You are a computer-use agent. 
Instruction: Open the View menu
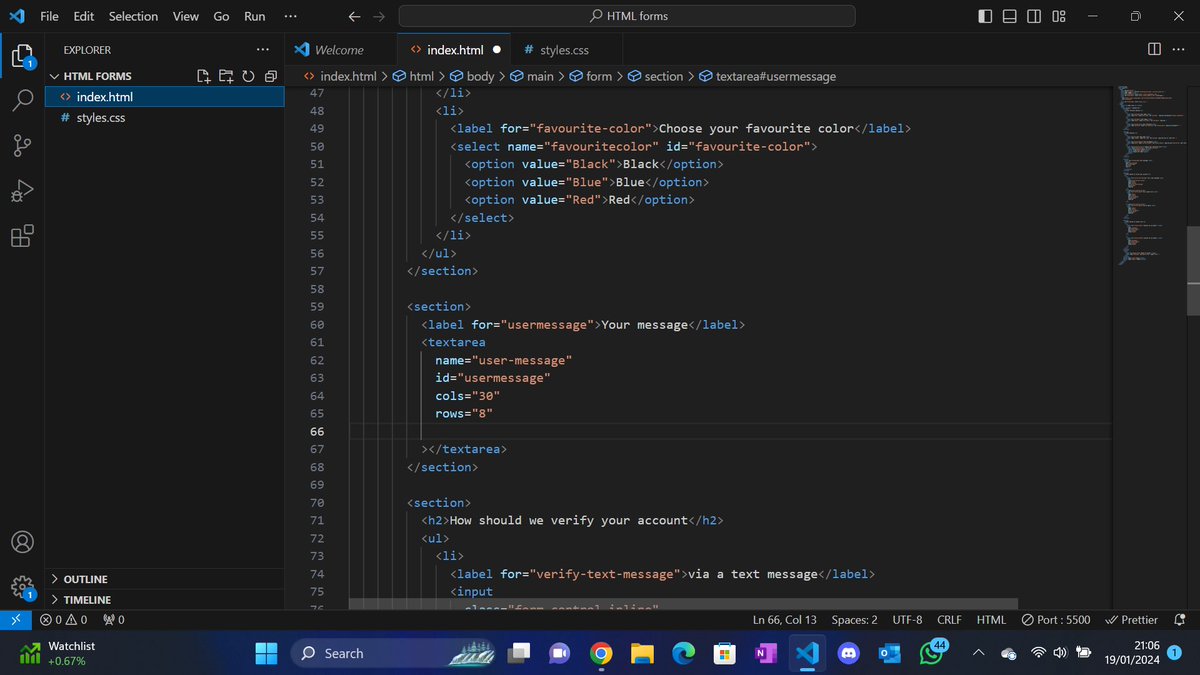tap(185, 16)
